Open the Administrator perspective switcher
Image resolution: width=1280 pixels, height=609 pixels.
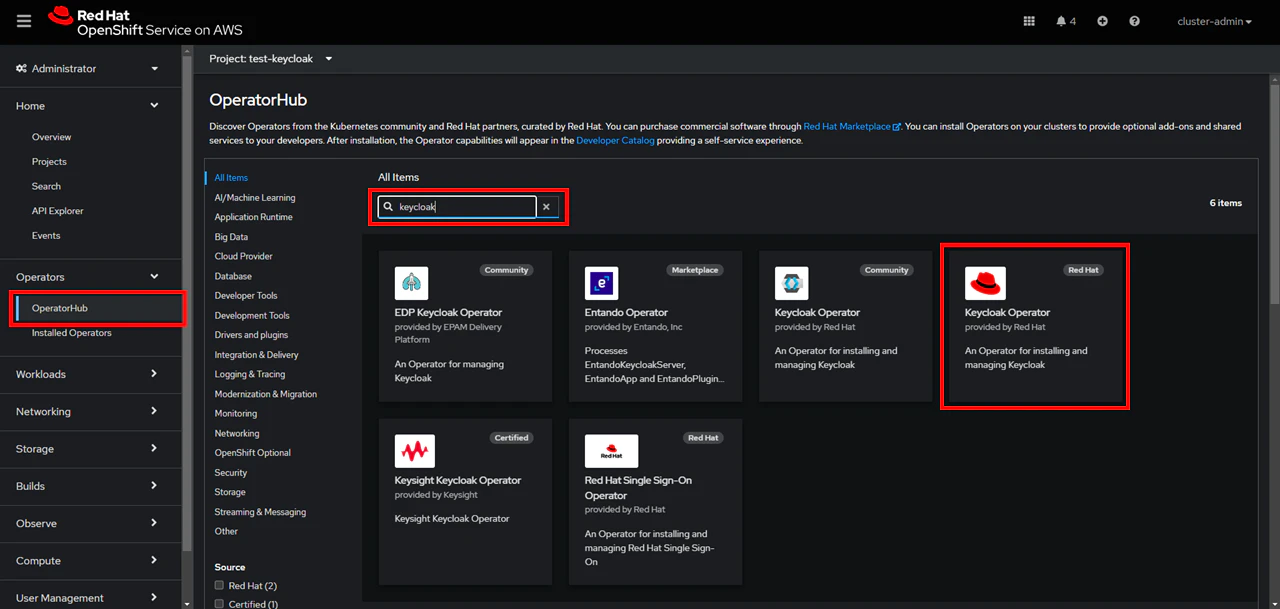(90, 69)
